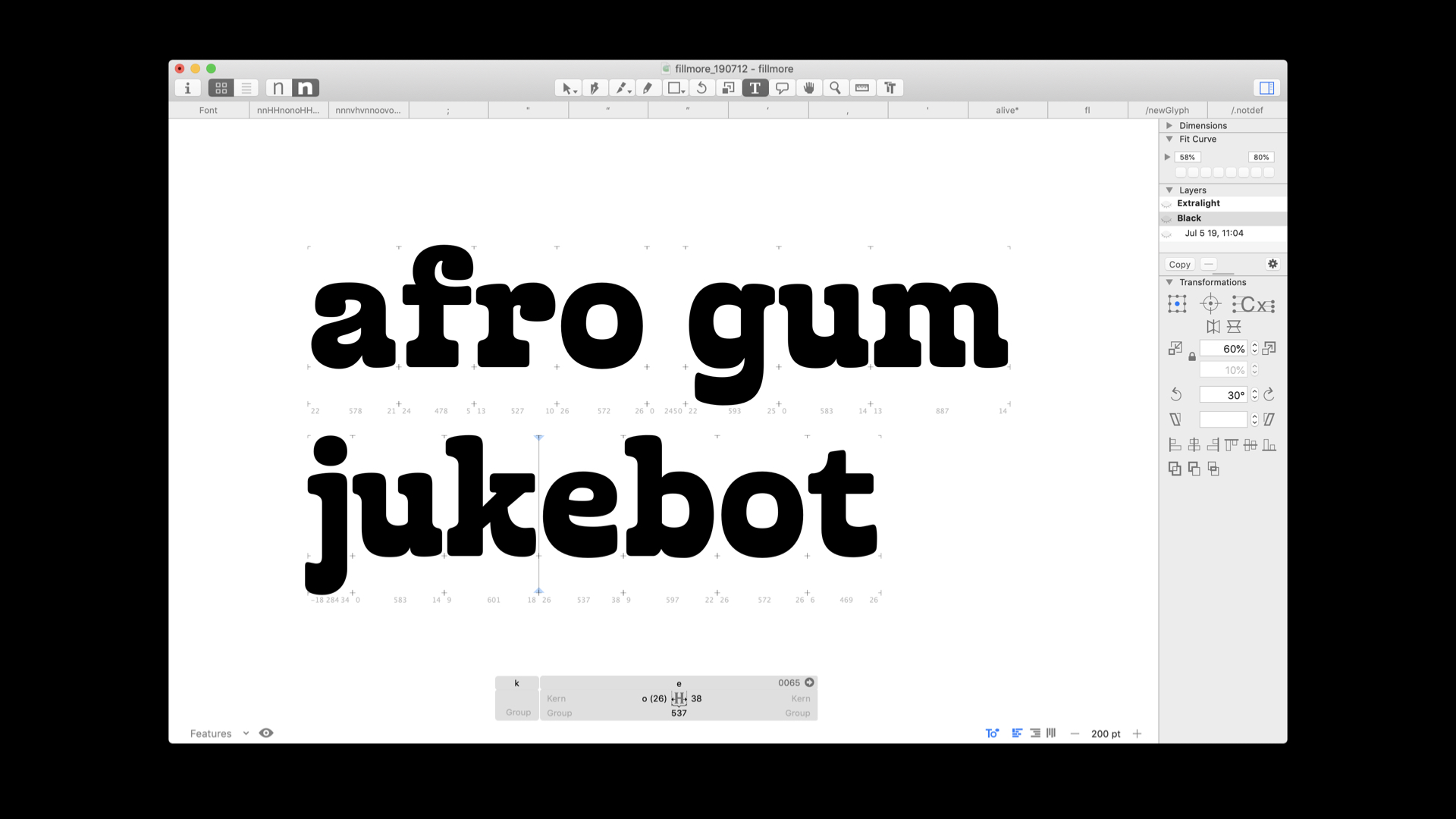Select the light 'n' preview master
Image resolution: width=1456 pixels, height=819 pixels.
(x=279, y=88)
